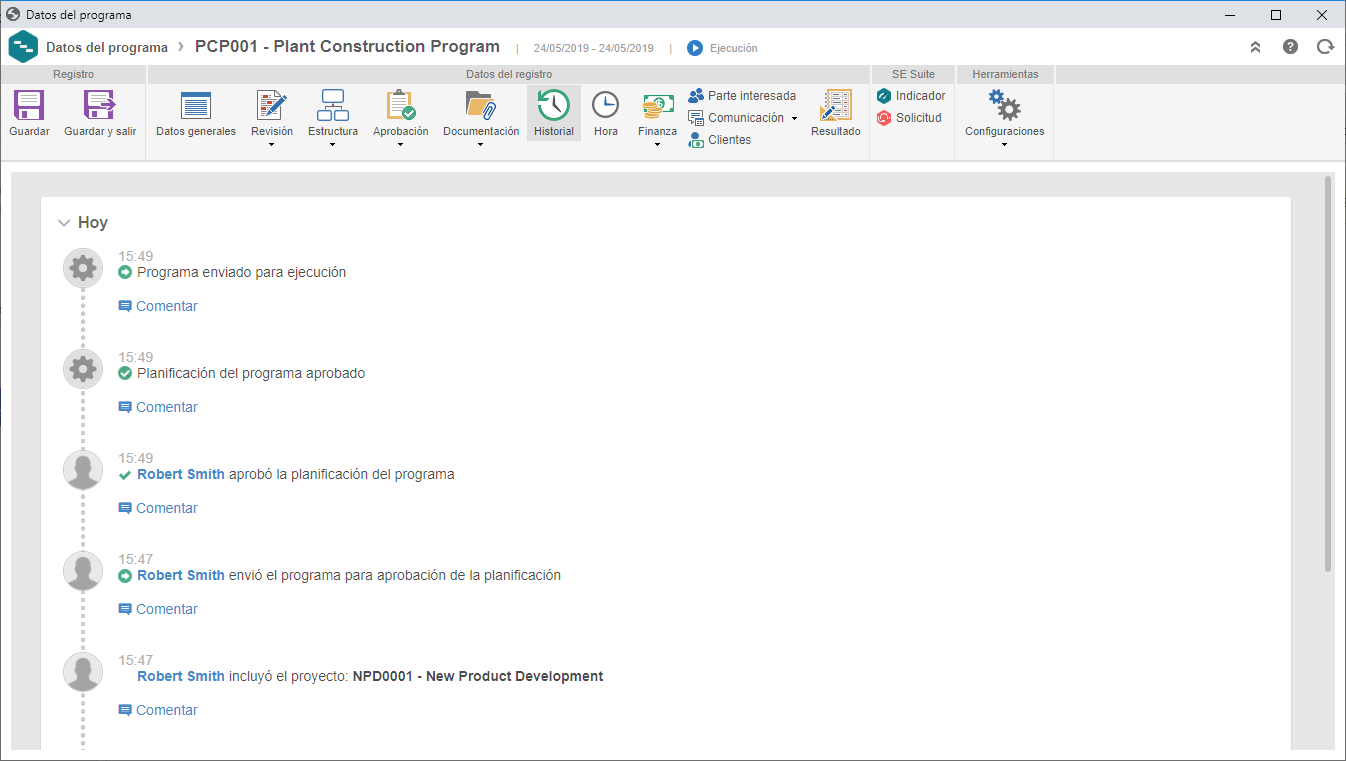Open the Hora clock icon

[606, 105]
